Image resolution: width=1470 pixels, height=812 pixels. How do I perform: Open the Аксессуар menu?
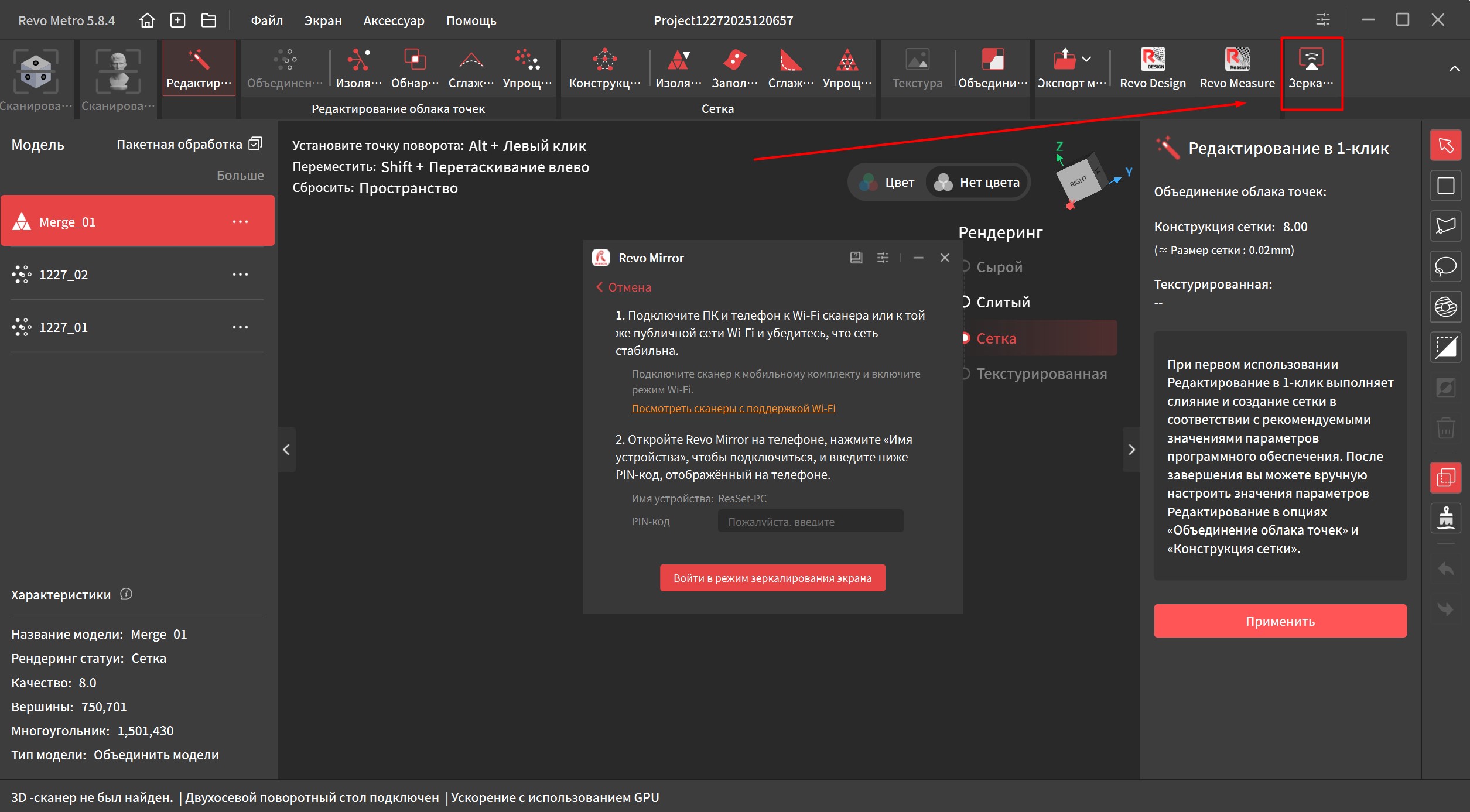coord(394,20)
